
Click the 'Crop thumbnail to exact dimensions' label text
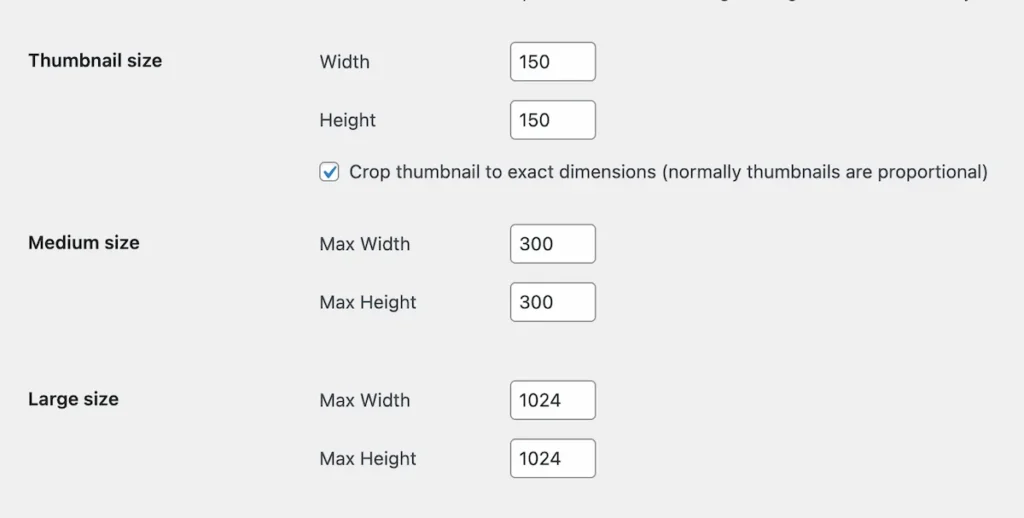[502, 172]
